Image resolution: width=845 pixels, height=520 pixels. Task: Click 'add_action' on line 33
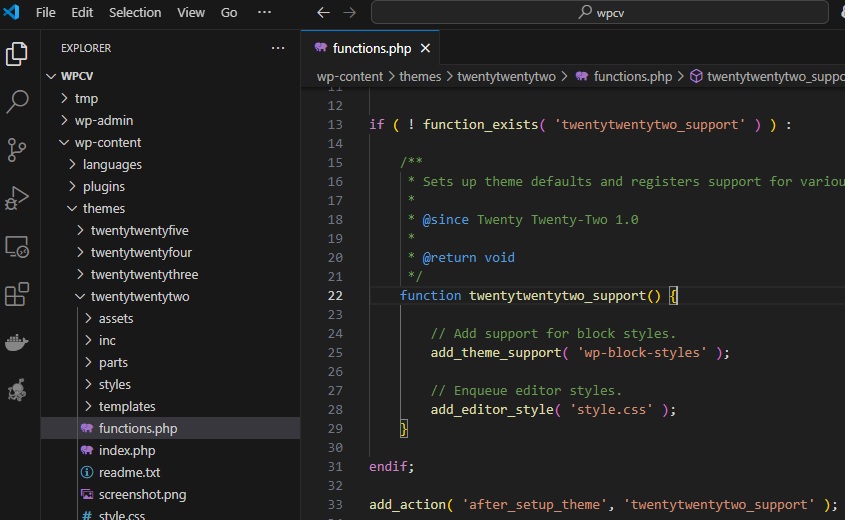(x=407, y=505)
